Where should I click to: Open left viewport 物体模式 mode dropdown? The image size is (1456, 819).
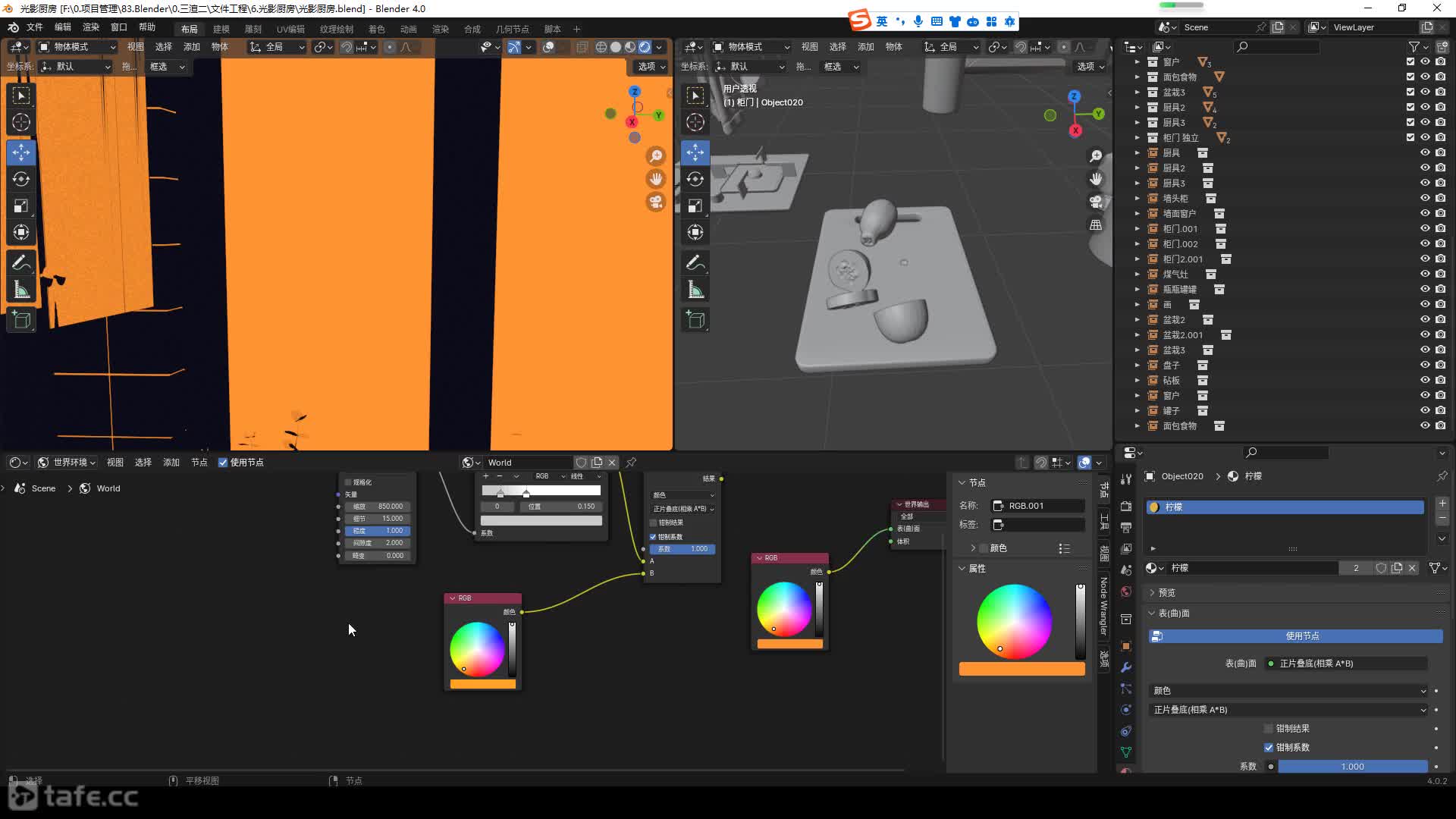[77, 47]
